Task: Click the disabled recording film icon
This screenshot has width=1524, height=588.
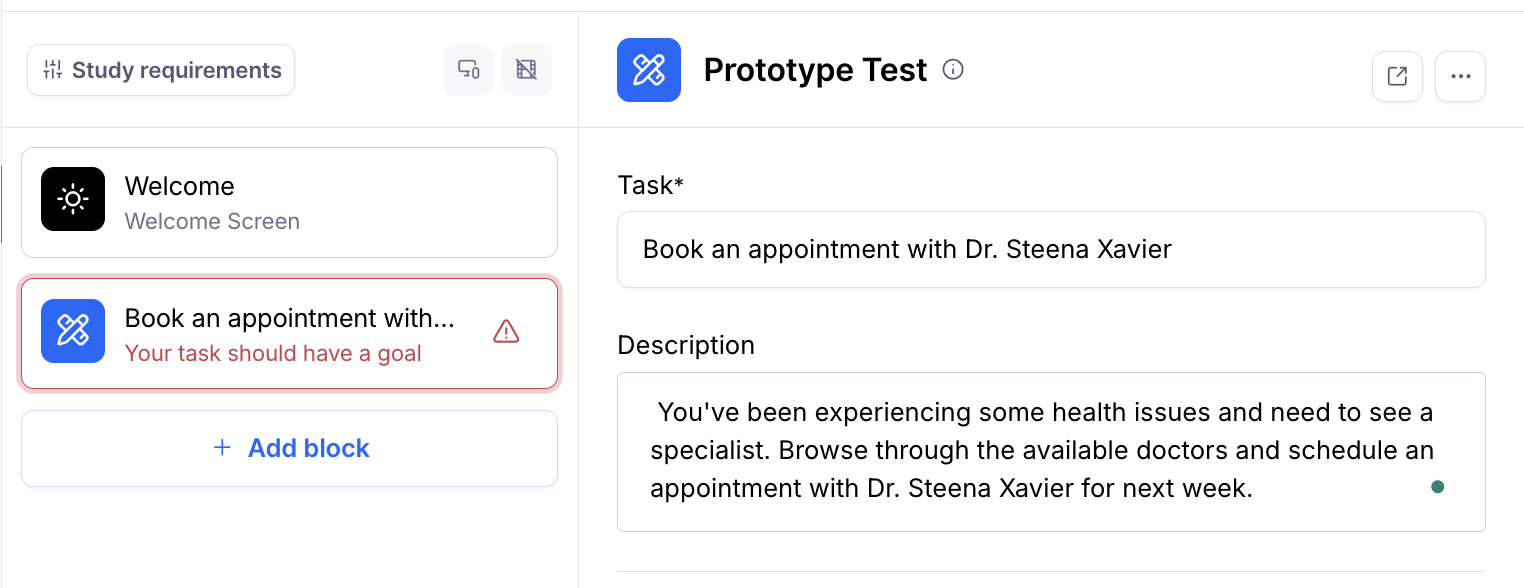Action: point(526,70)
